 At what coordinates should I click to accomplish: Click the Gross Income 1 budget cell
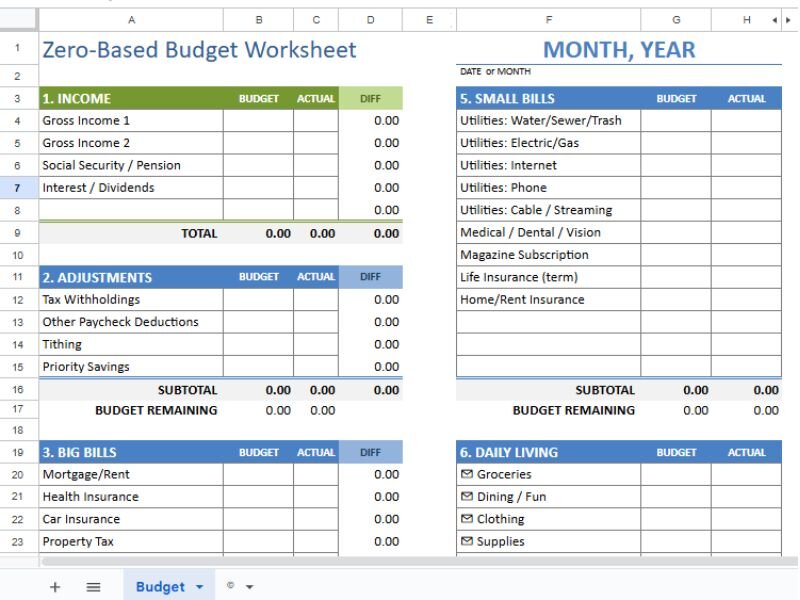click(x=258, y=120)
